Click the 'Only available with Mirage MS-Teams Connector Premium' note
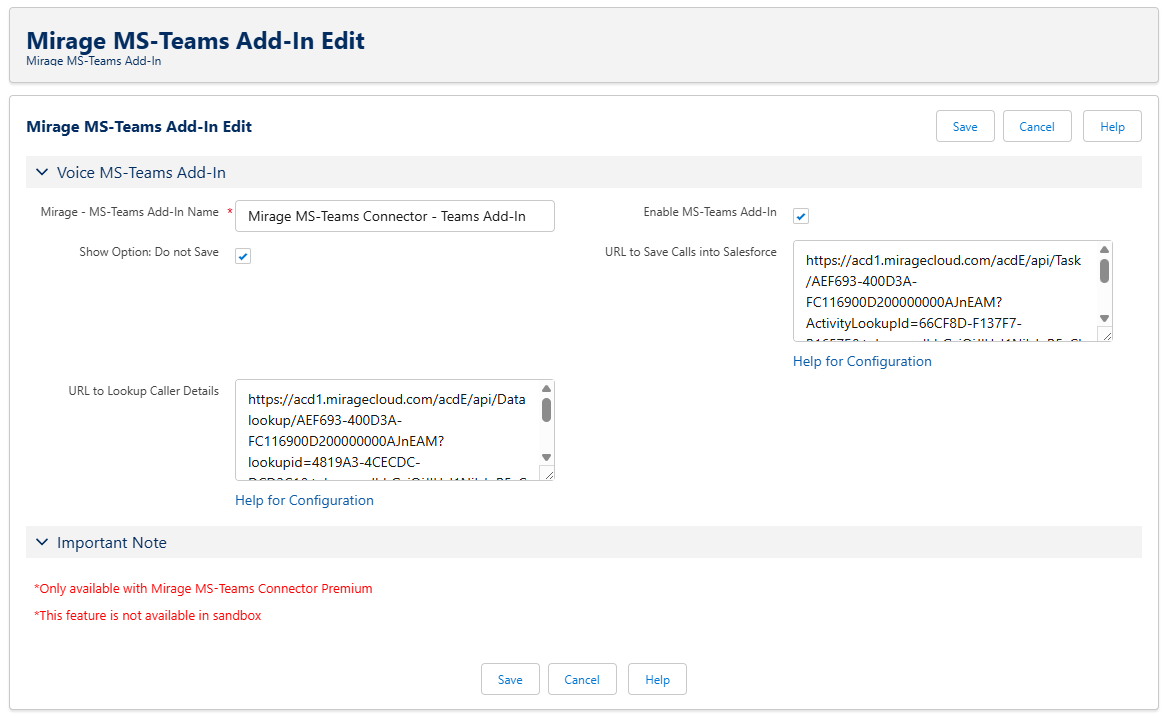Screen dimensions: 1162x718 [203, 588]
